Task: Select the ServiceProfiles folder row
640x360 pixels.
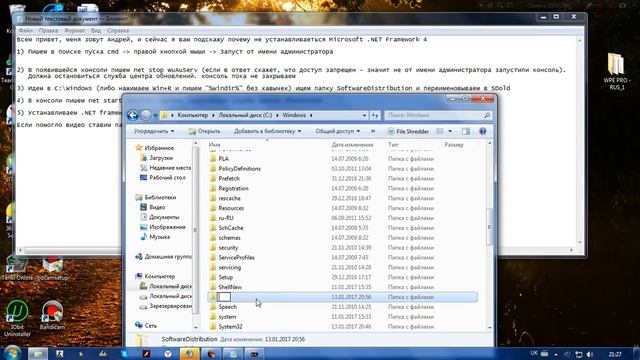Action: (342, 258)
